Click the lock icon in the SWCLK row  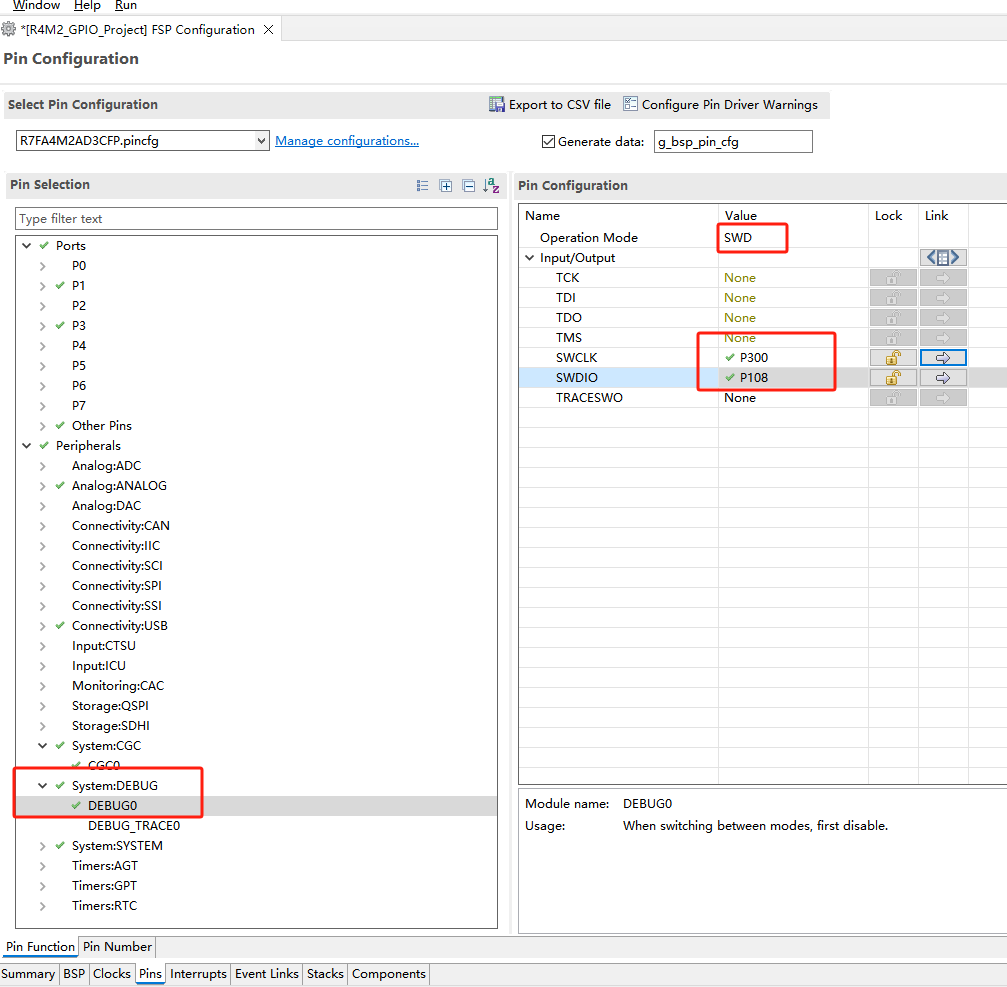(x=893, y=358)
